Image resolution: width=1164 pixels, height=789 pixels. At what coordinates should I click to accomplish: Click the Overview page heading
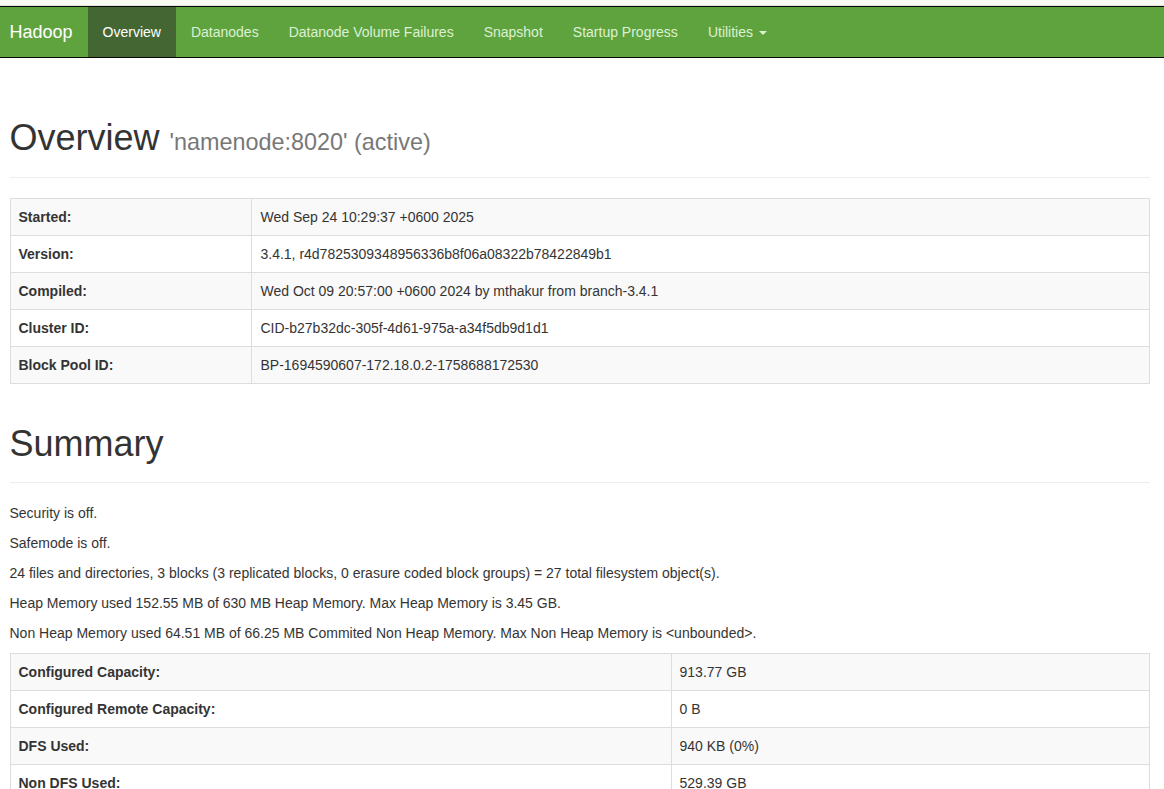tap(84, 138)
